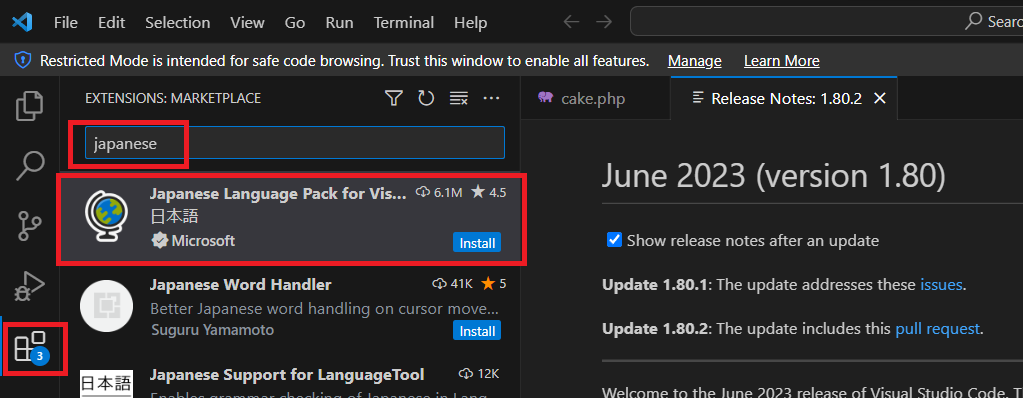Click the Japanese Support for LanguageTool icon
The image size is (1023, 402).
[106, 384]
